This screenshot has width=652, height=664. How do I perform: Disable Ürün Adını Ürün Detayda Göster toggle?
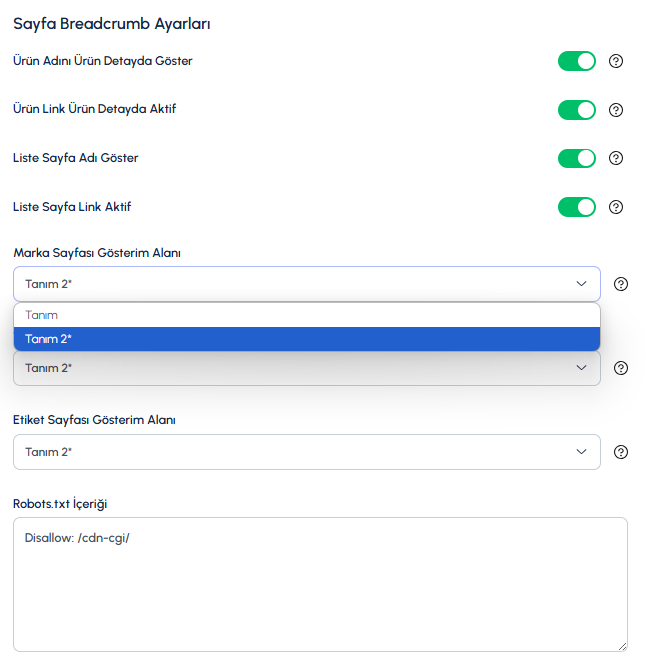coord(577,61)
